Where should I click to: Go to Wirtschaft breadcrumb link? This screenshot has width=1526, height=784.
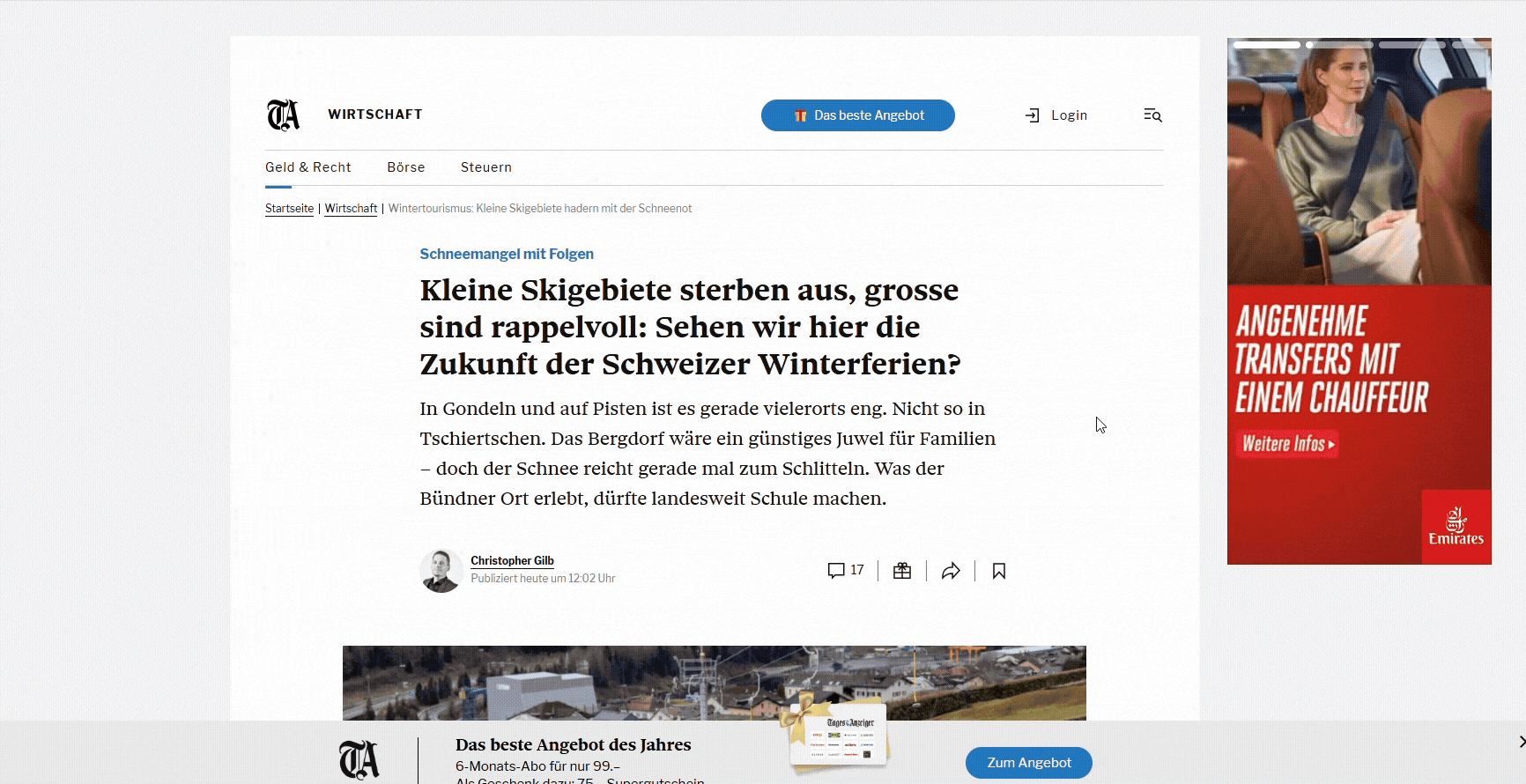(x=351, y=209)
